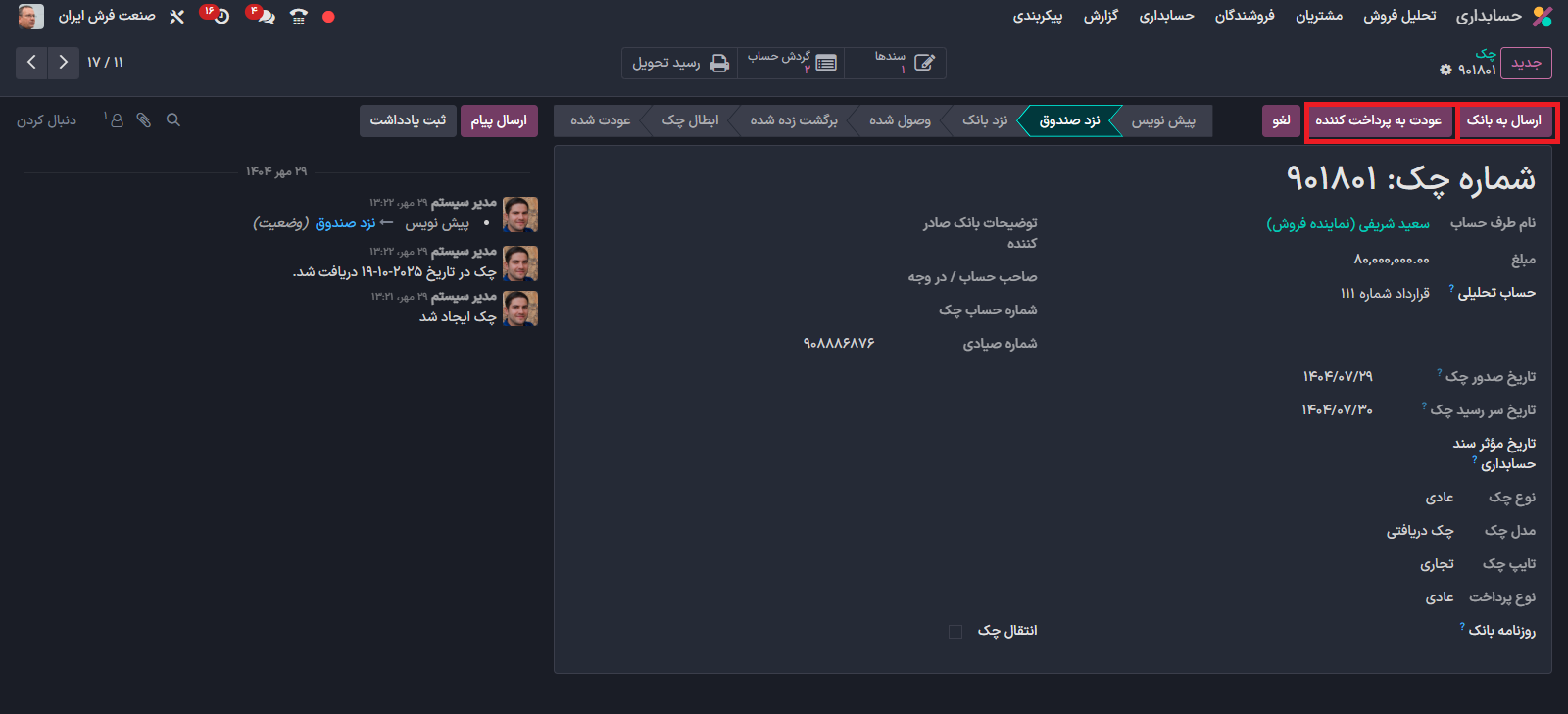The image size is (1568, 714).
Task: Click the phone VoIP icon in top bar
Action: 299,17
